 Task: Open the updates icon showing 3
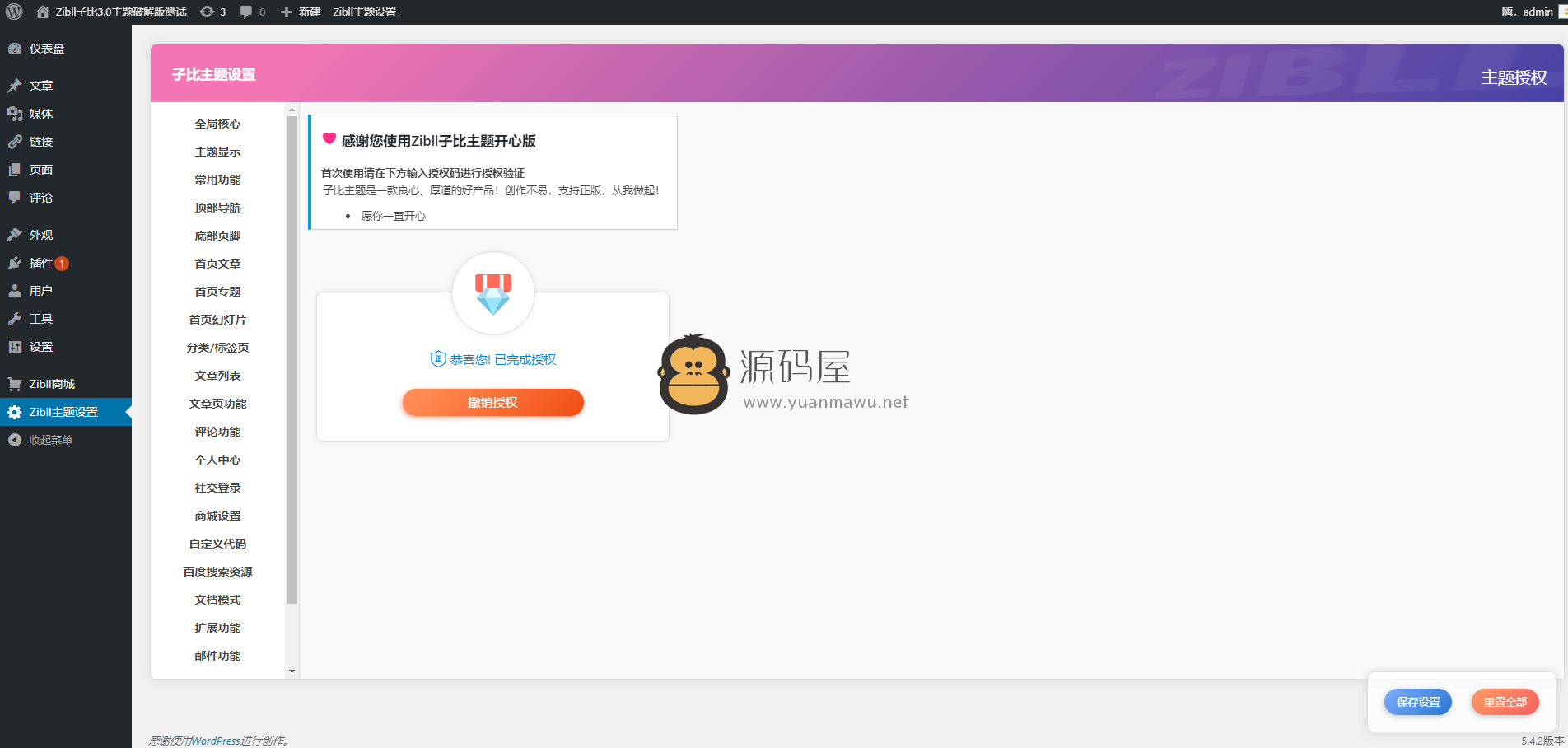[x=208, y=12]
